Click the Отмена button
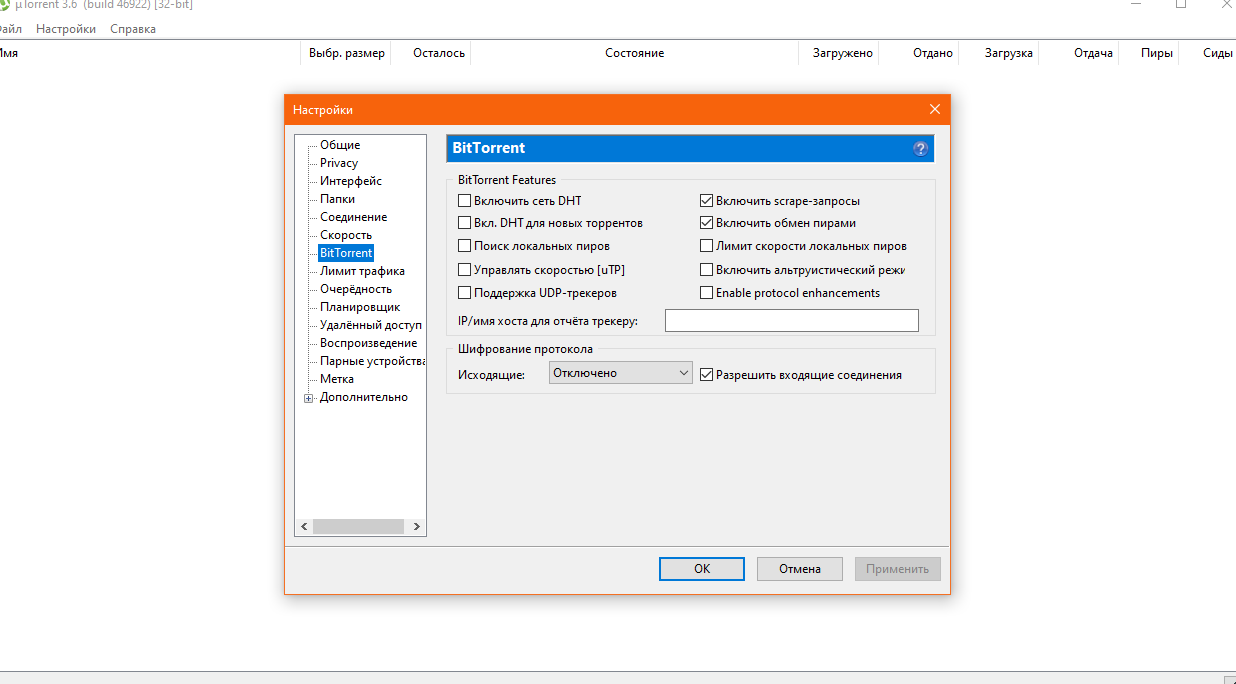This screenshot has width=1236, height=684. coord(799,569)
